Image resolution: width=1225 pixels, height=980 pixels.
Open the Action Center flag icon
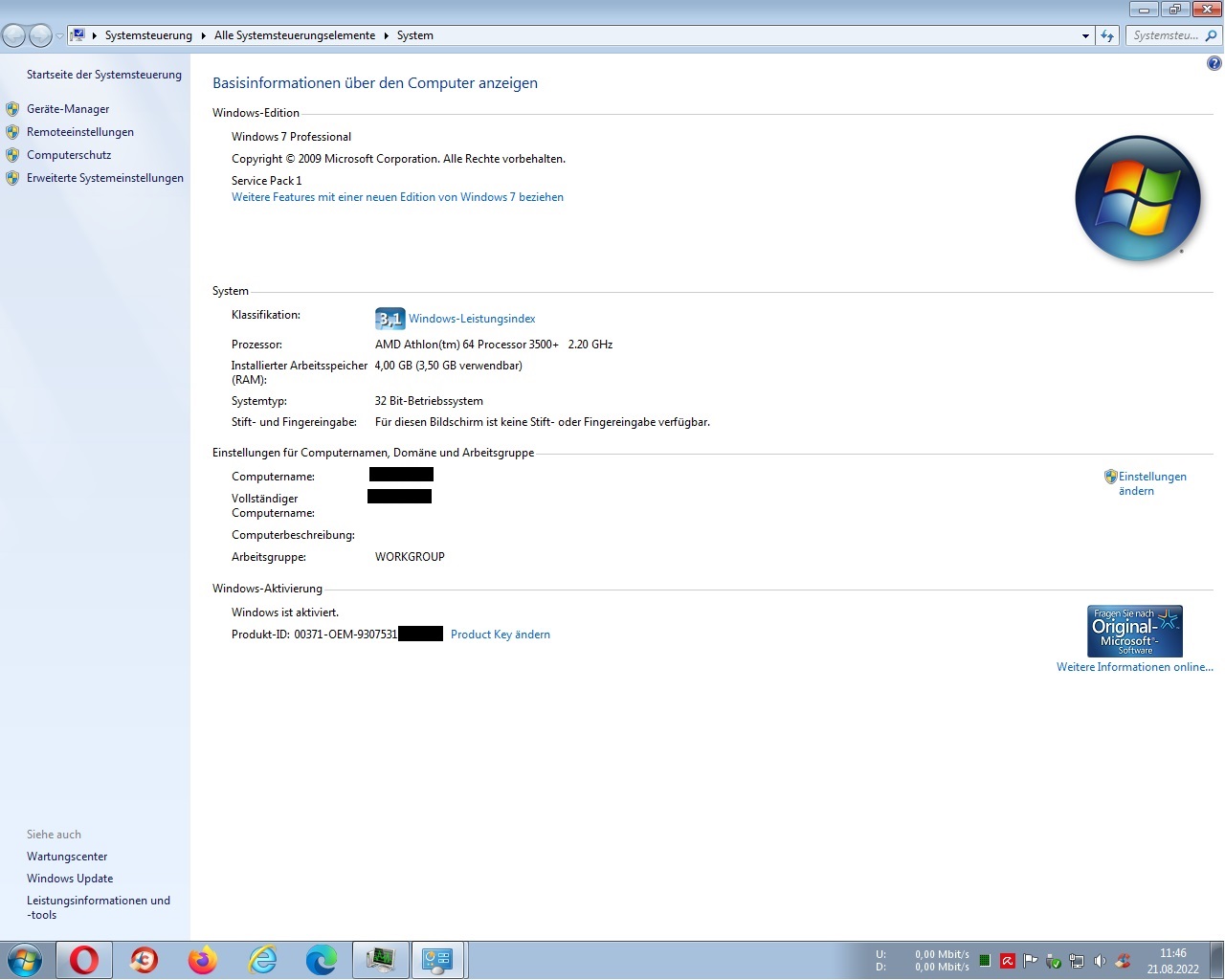click(1031, 961)
